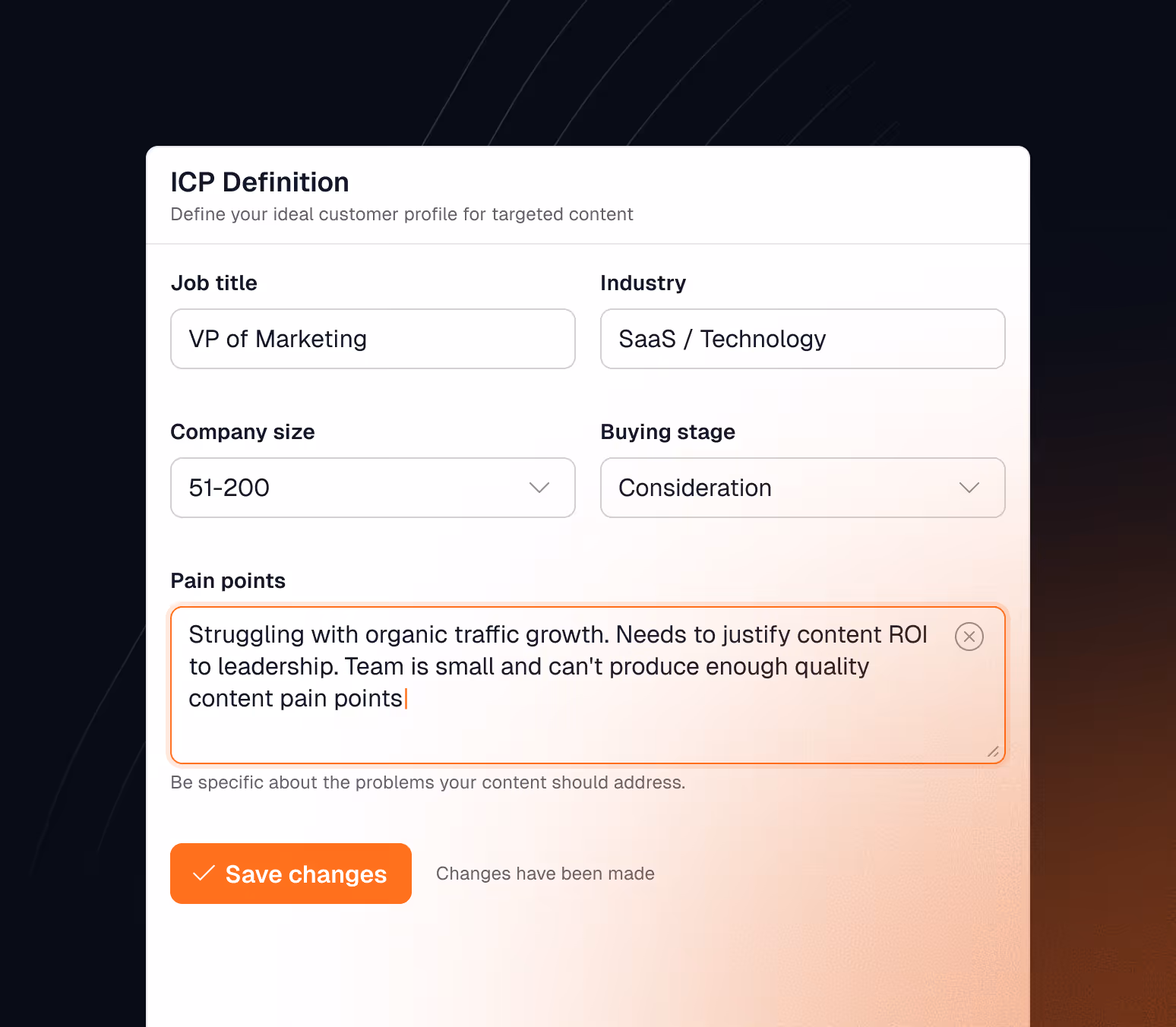Click the checkmark icon on Save changes button
Screen dimensions: 1176x1027
[x=203, y=874]
